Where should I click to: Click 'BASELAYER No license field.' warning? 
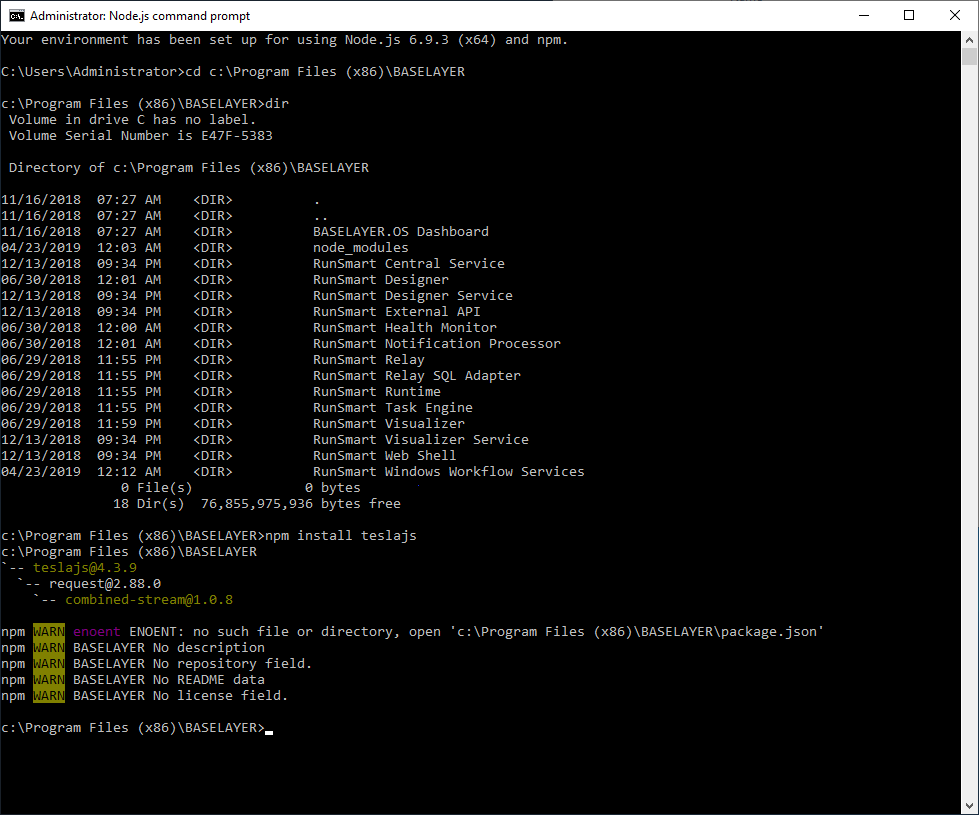pos(180,696)
